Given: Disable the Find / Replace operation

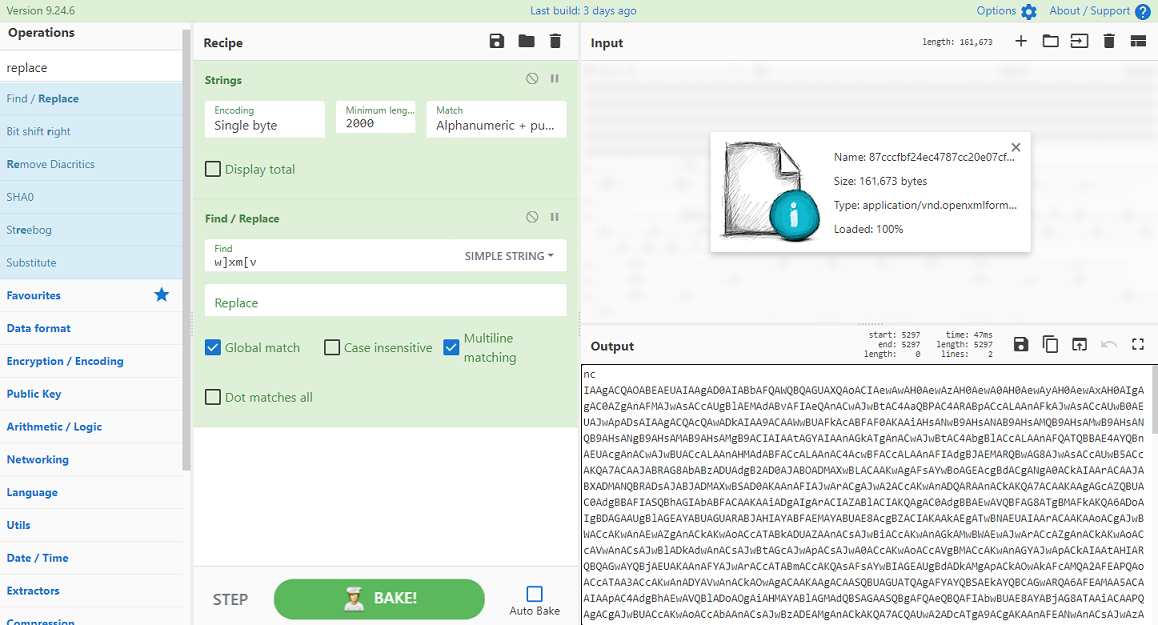Looking at the screenshot, I should coord(532,217).
